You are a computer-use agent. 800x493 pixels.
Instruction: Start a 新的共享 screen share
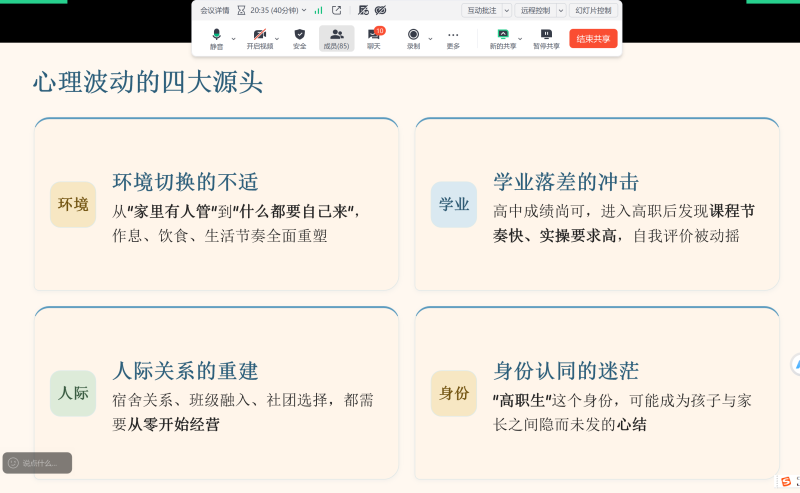[x=503, y=39]
